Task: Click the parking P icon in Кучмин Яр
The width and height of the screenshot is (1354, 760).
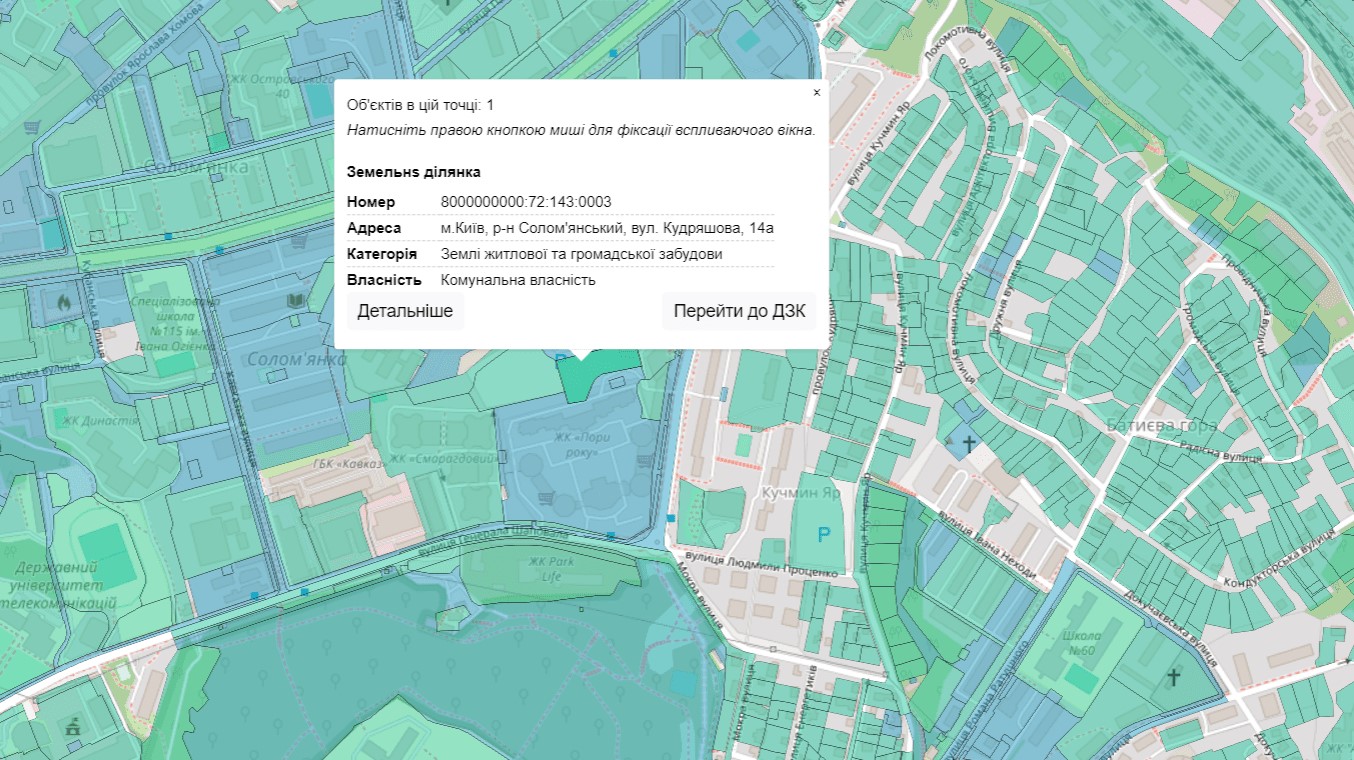Action: tap(824, 535)
